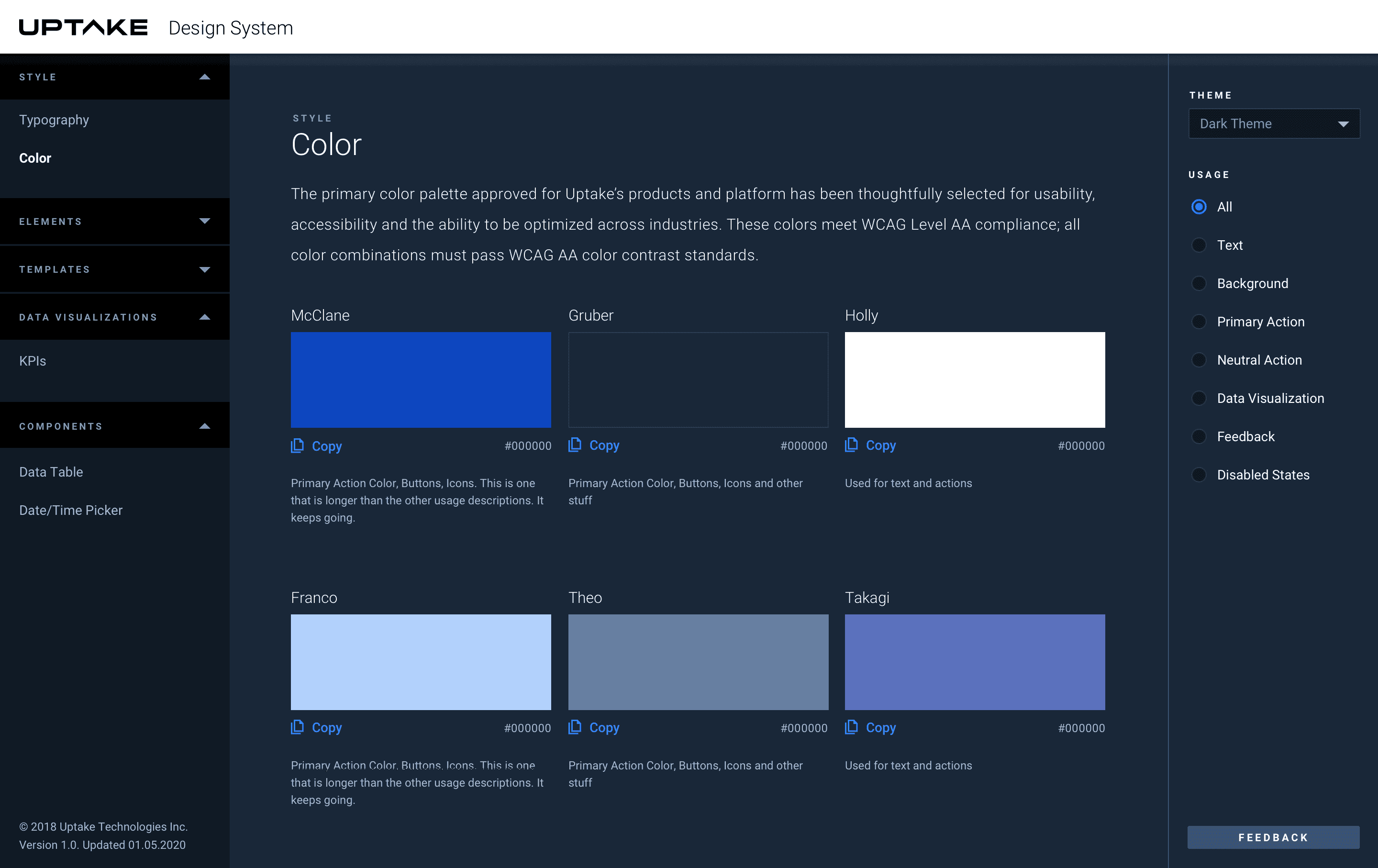Expand the Elements sidebar section

click(204, 222)
